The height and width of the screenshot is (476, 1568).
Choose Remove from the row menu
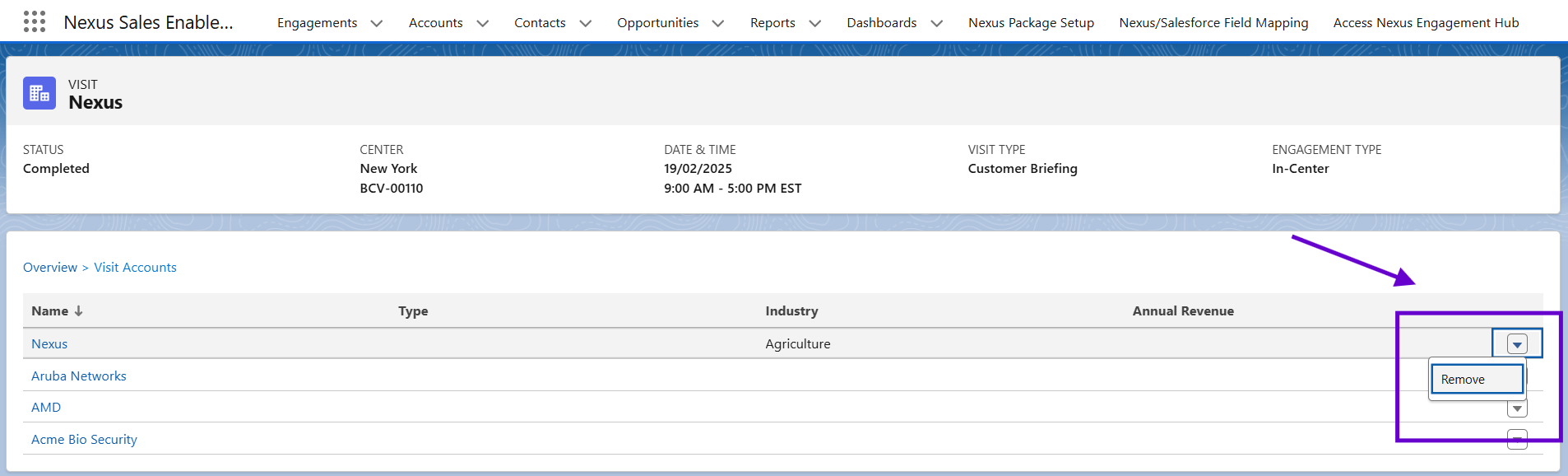point(1478,380)
